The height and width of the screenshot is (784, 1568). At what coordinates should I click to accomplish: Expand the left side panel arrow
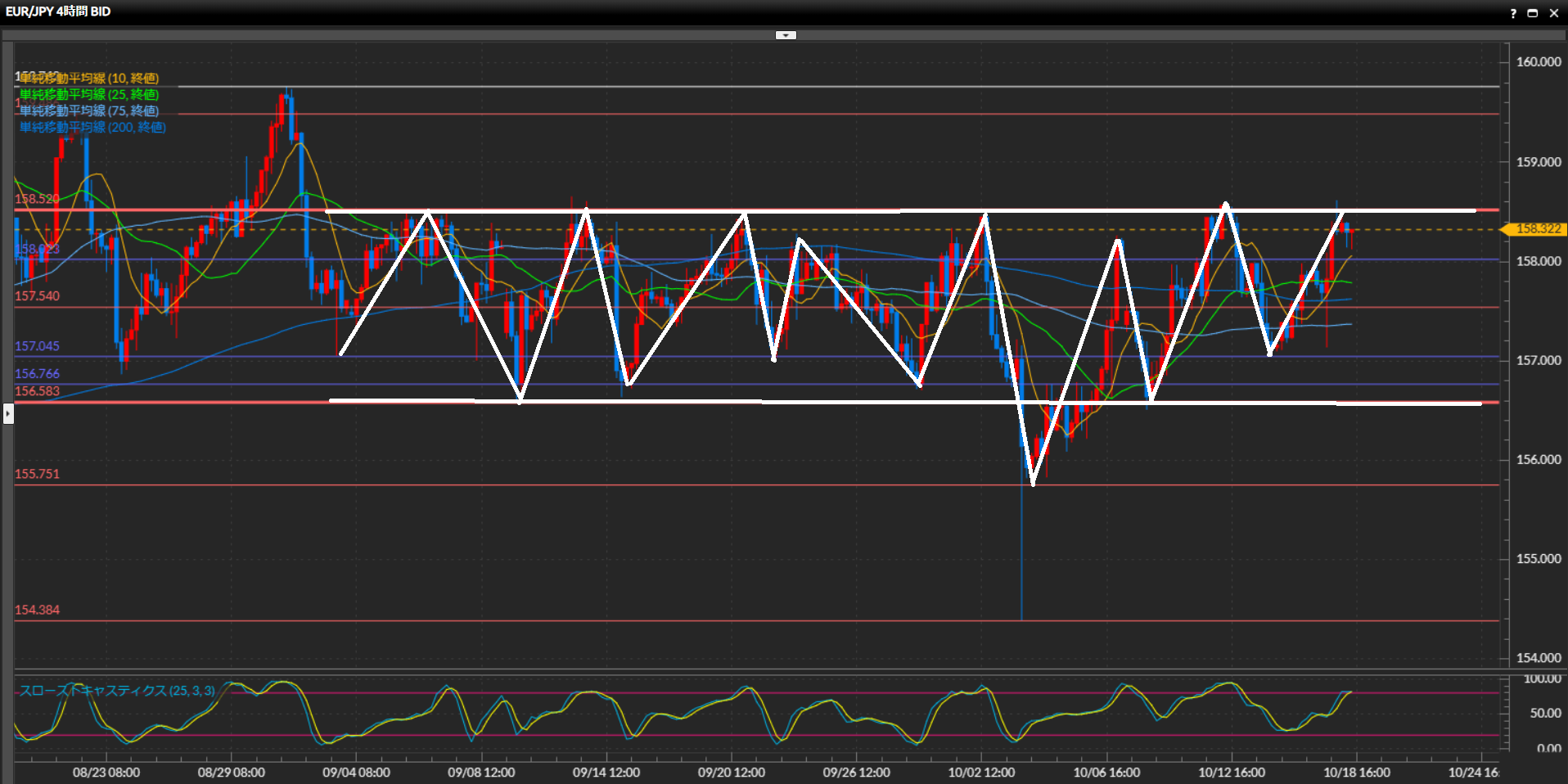click(8, 413)
